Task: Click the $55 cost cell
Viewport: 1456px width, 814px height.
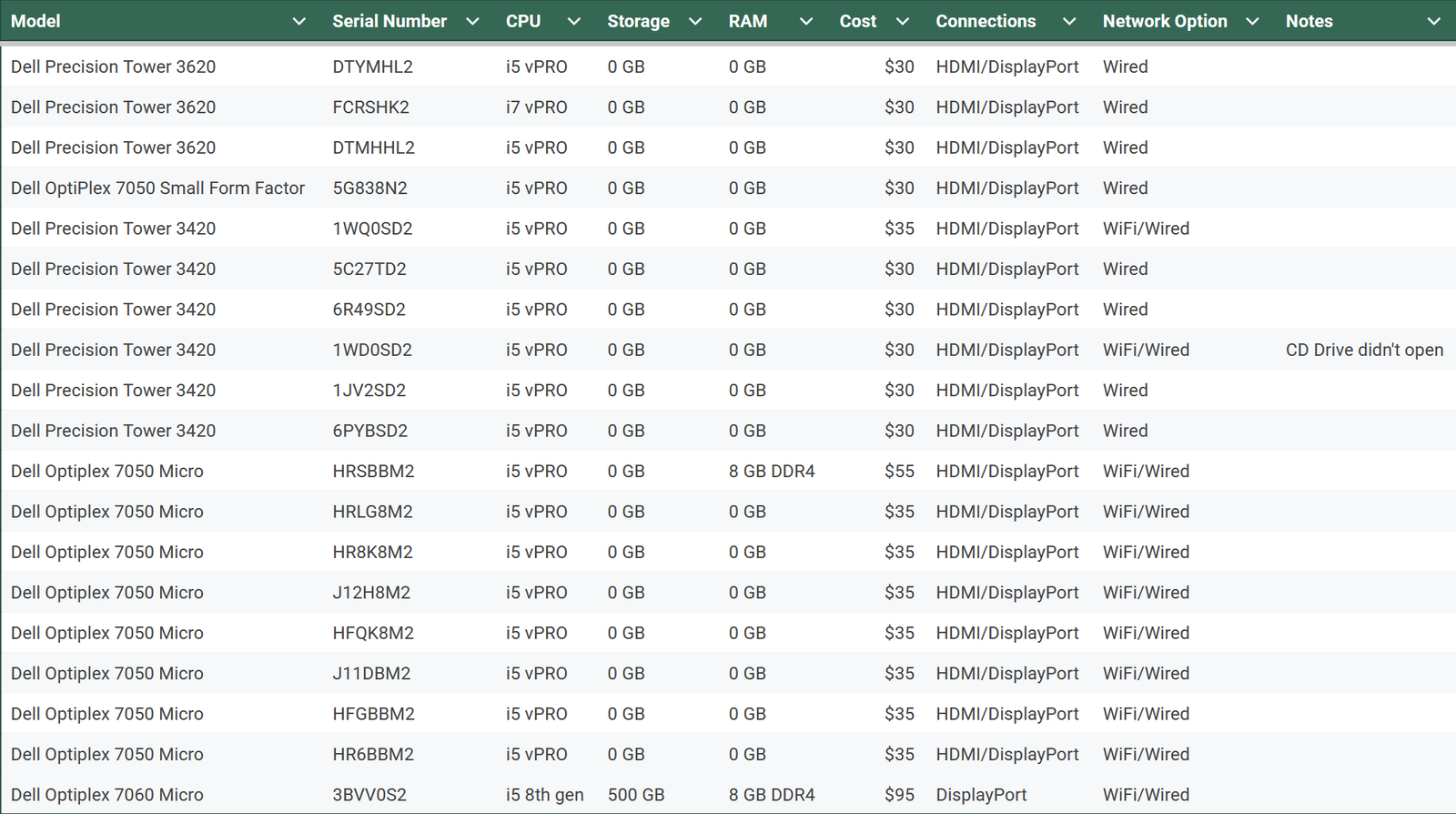Action: [899, 472]
